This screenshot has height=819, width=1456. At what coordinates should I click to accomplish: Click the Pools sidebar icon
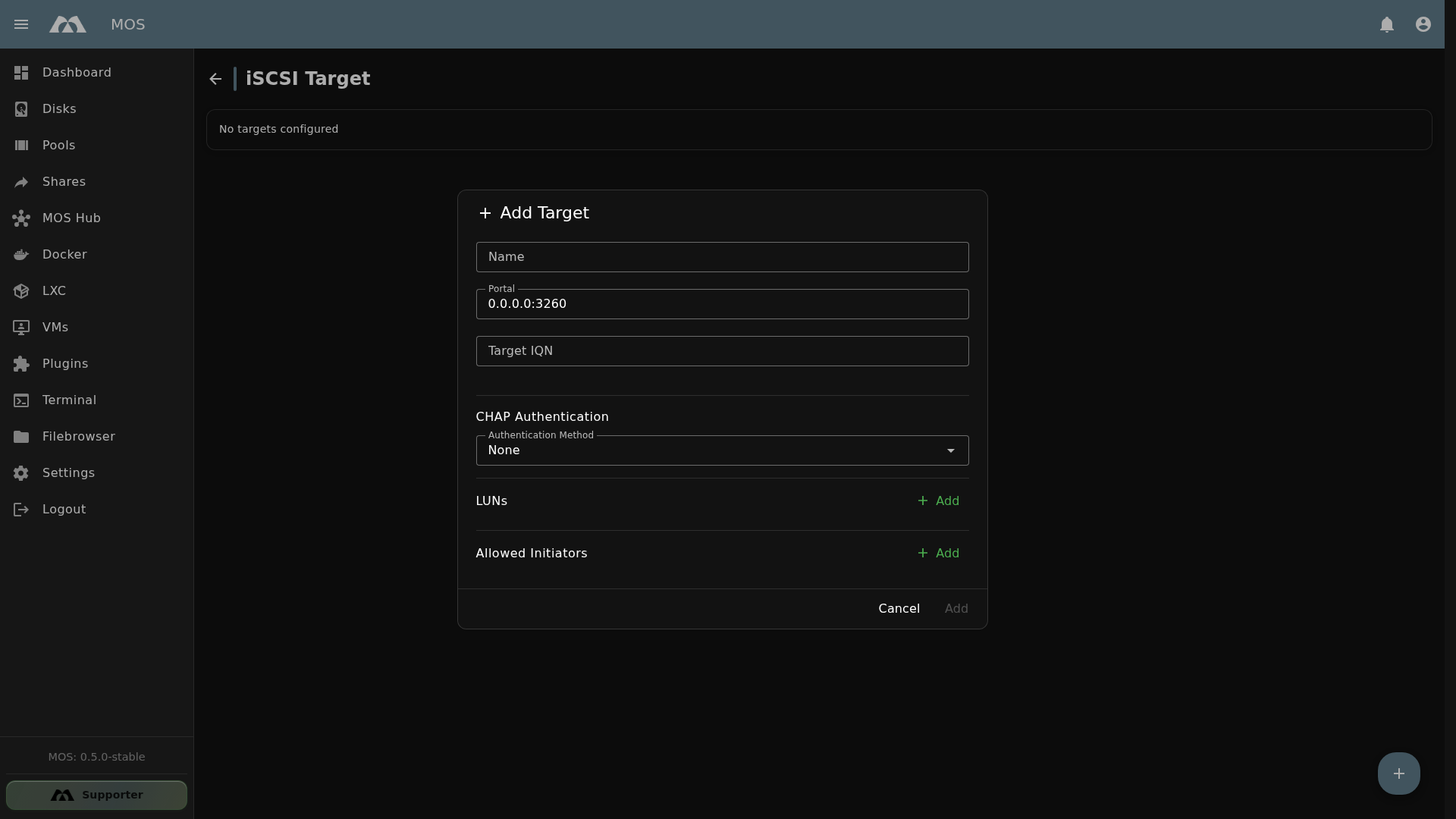click(x=21, y=146)
